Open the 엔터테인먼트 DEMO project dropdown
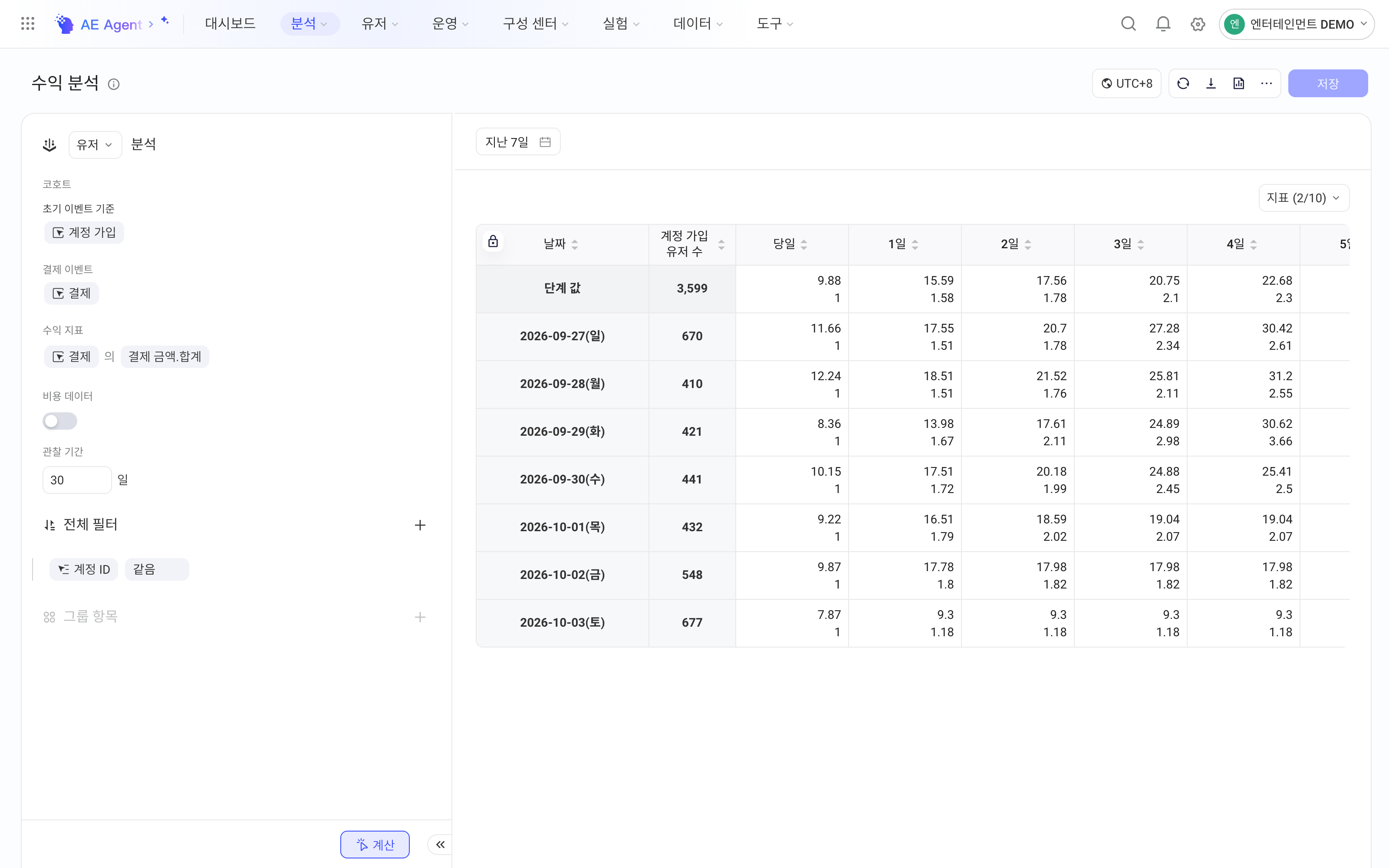1389x868 pixels. (1296, 24)
